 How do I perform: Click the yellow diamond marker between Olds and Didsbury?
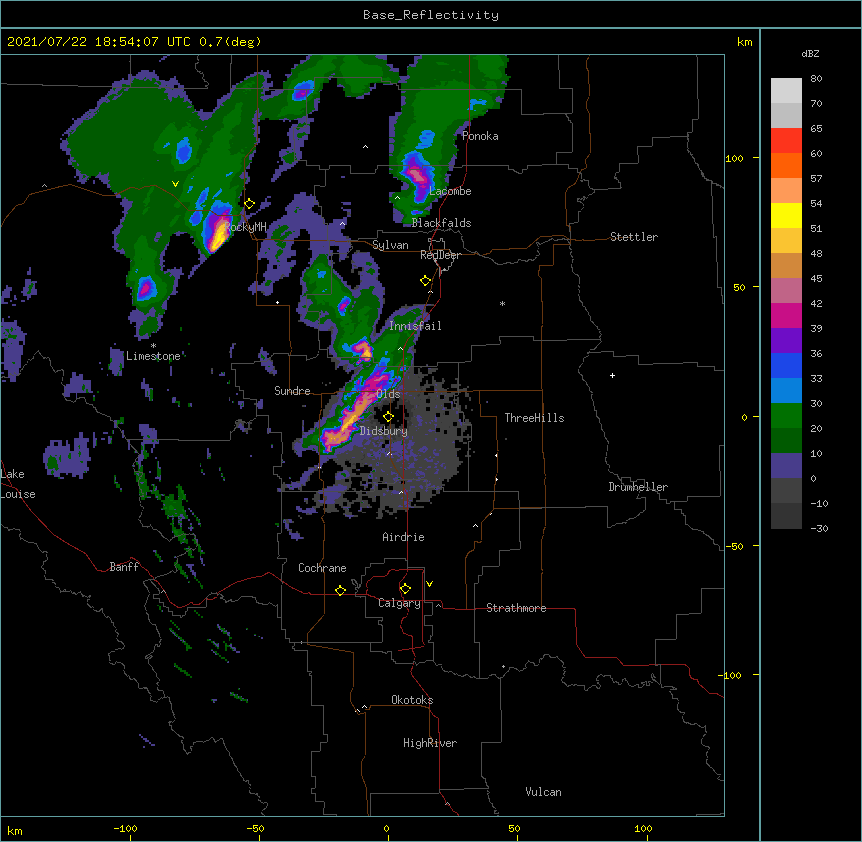(x=388, y=417)
